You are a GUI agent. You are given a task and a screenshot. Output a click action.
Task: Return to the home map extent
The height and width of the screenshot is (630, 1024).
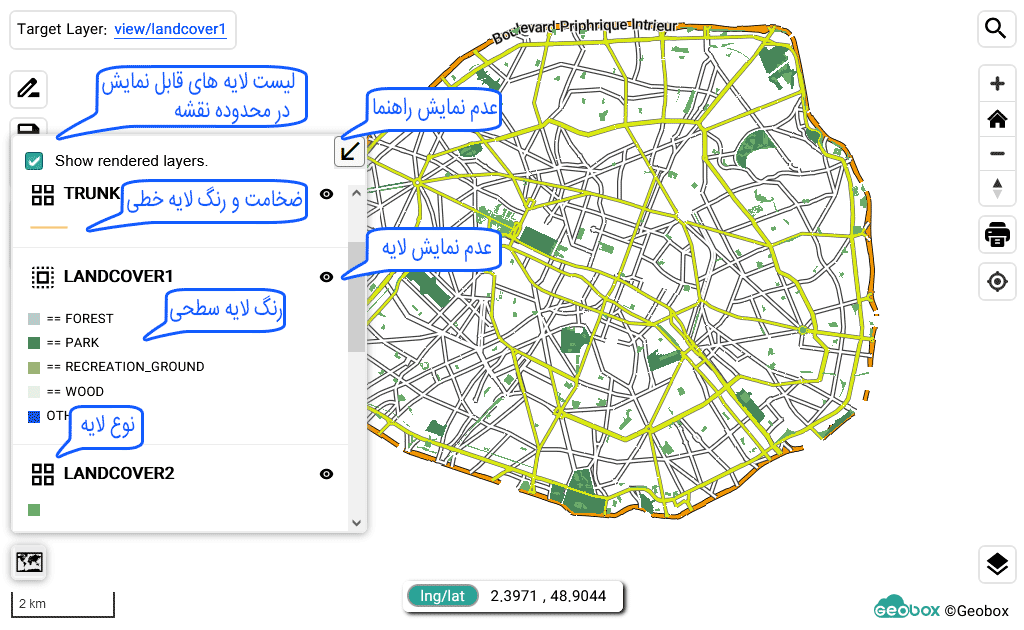tap(996, 120)
